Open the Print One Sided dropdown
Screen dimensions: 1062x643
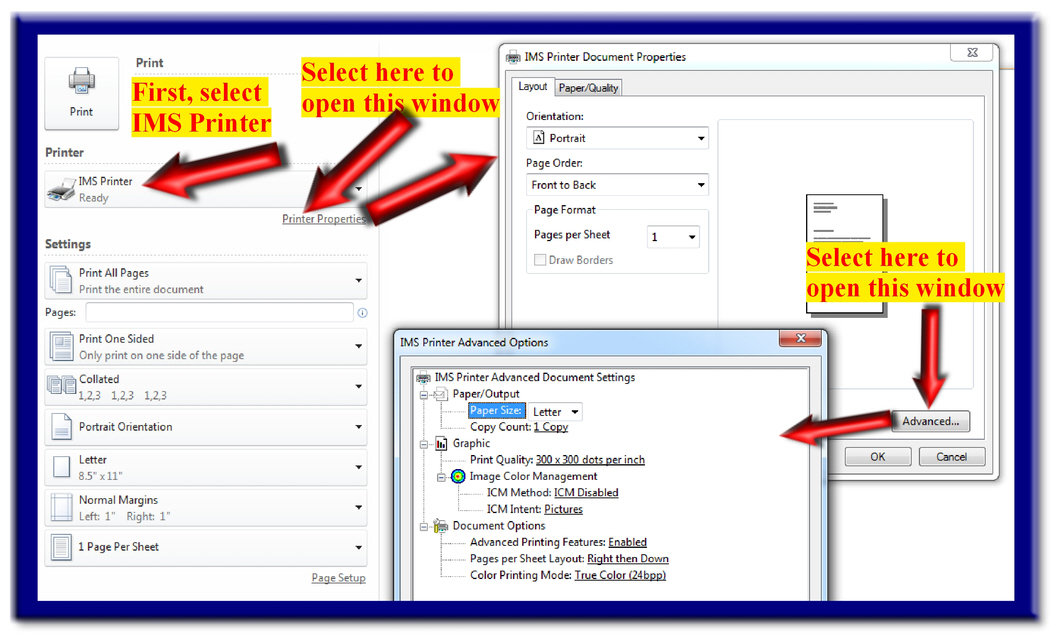[206, 346]
